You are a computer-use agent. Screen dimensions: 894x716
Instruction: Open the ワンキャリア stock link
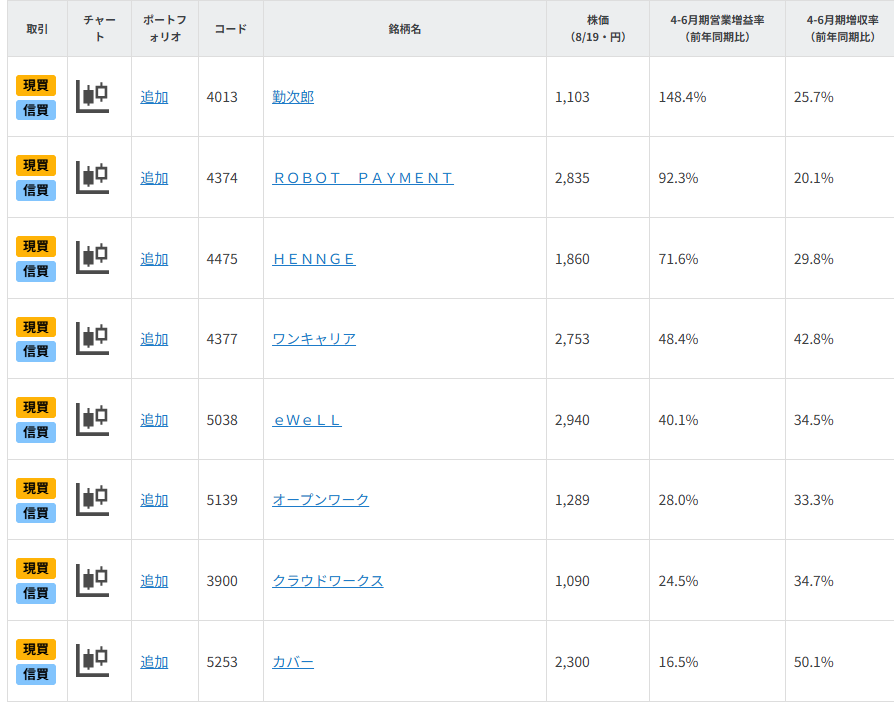314,339
